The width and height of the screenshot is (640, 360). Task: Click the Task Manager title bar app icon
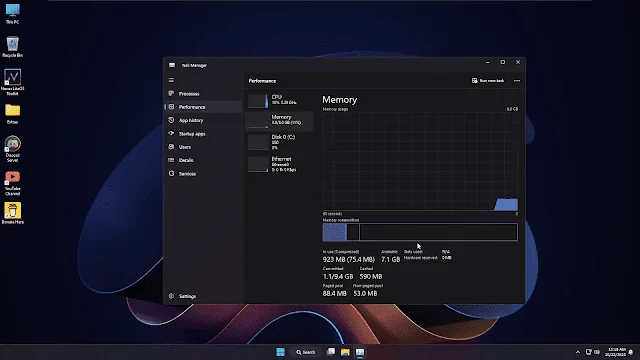(172, 65)
